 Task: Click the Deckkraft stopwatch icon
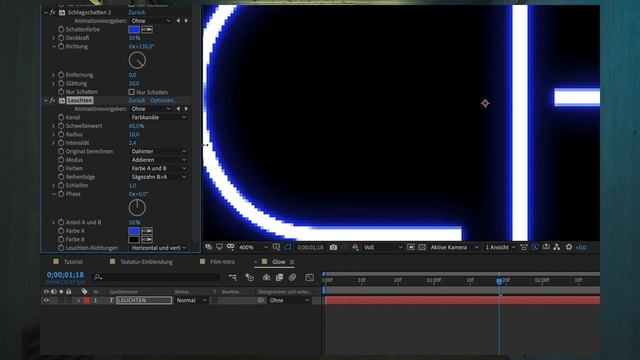61,38
